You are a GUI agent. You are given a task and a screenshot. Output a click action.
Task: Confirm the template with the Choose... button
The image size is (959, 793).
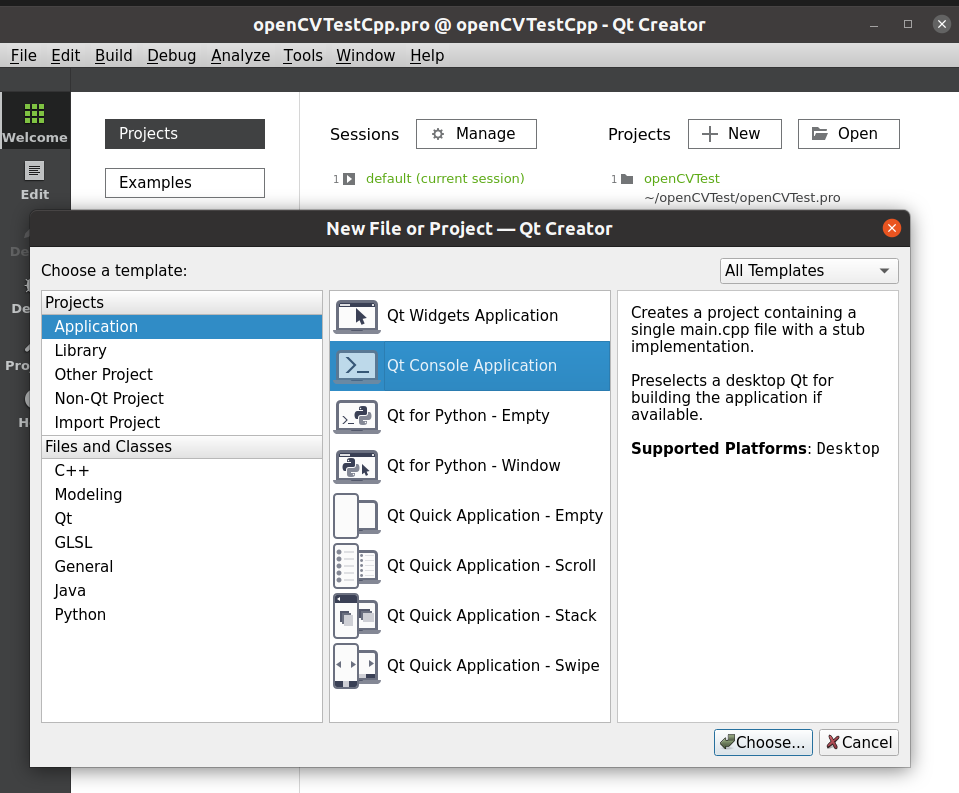(x=763, y=742)
